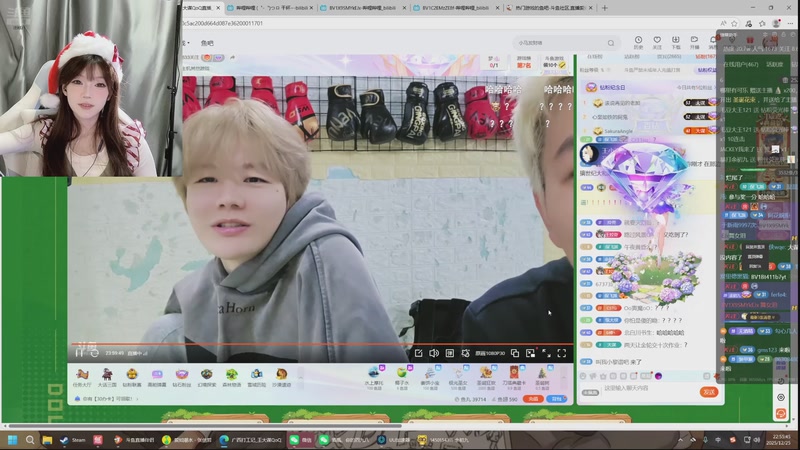Open the 鱼吧 navigation tab
This screenshot has height=450, width=800.
point(207,43)
